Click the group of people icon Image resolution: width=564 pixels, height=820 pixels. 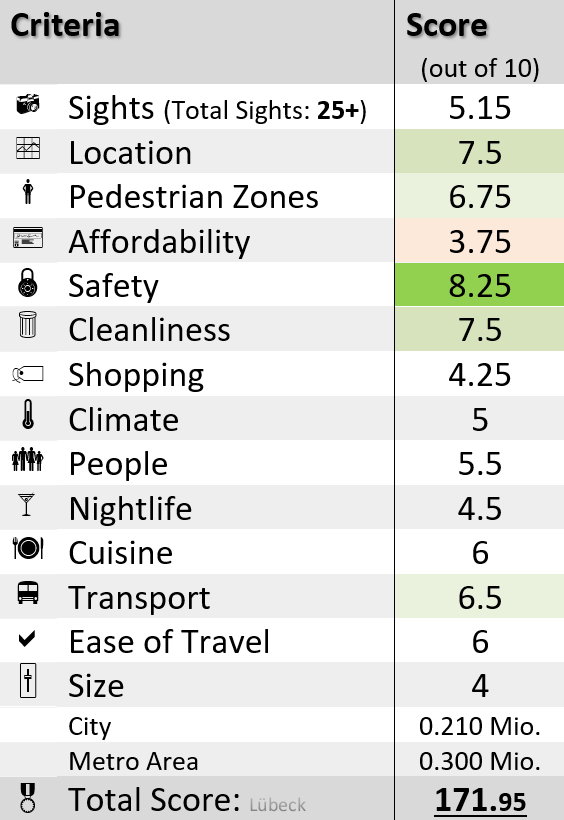tap(28, 459)
